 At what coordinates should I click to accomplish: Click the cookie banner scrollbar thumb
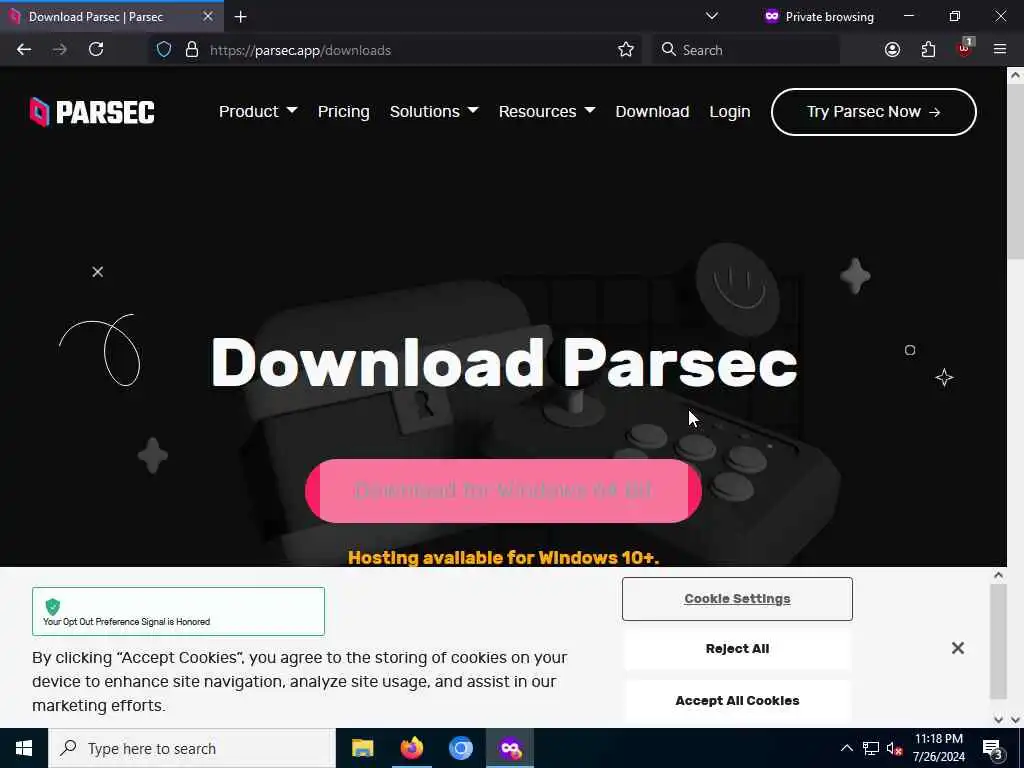pyautogui.click(x=998, y=641)
